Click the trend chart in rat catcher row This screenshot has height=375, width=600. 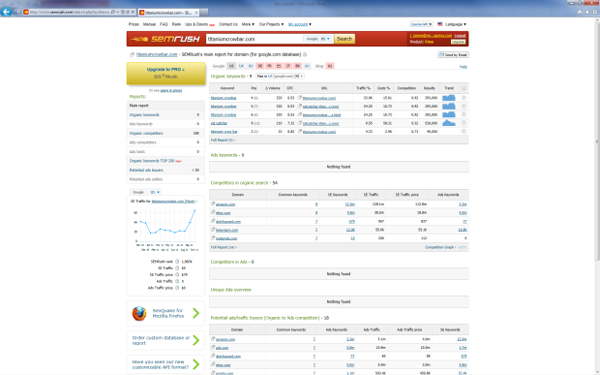(x=448, y=123)
